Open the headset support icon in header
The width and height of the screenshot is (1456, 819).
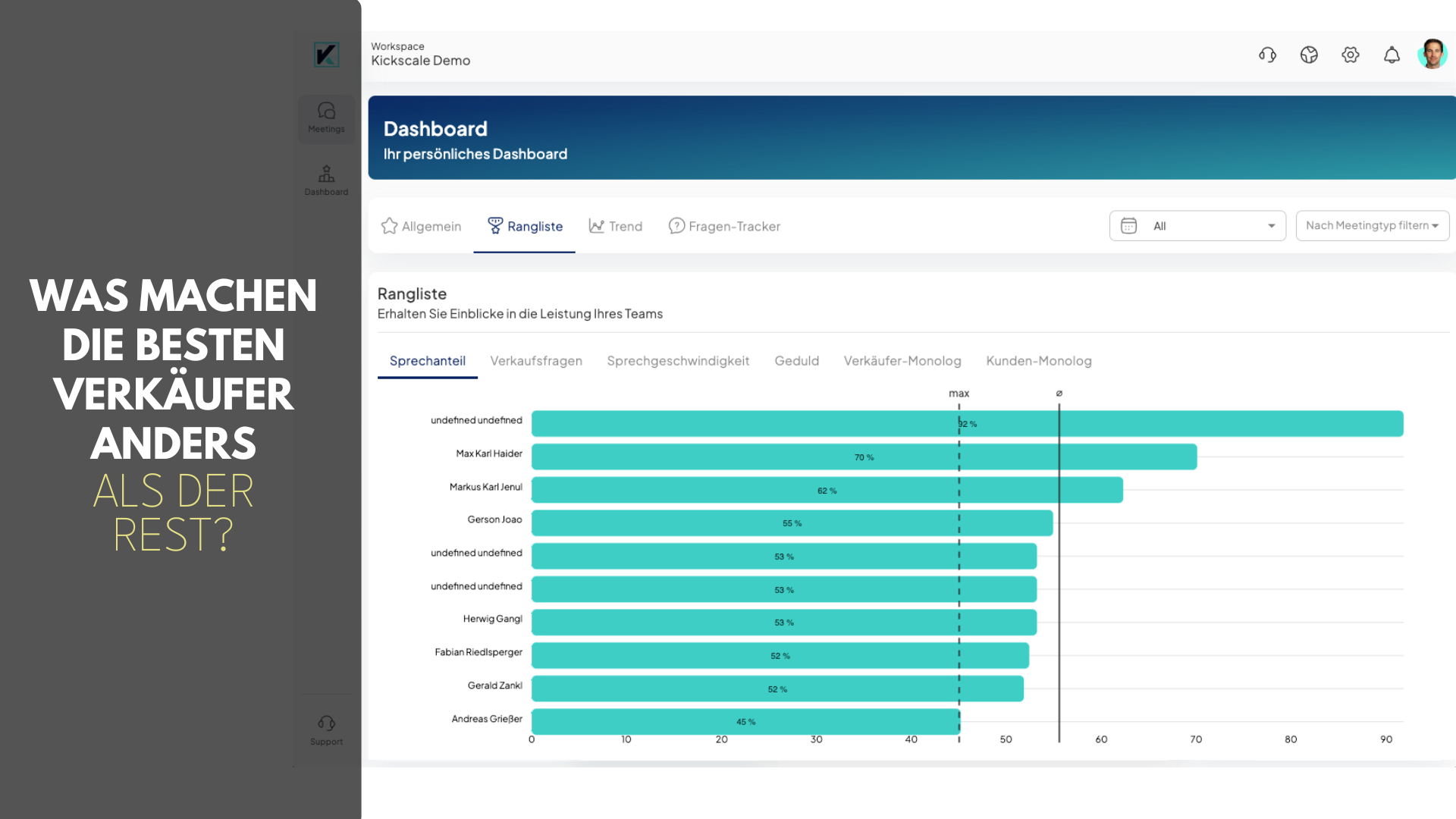coord(1267,55)
